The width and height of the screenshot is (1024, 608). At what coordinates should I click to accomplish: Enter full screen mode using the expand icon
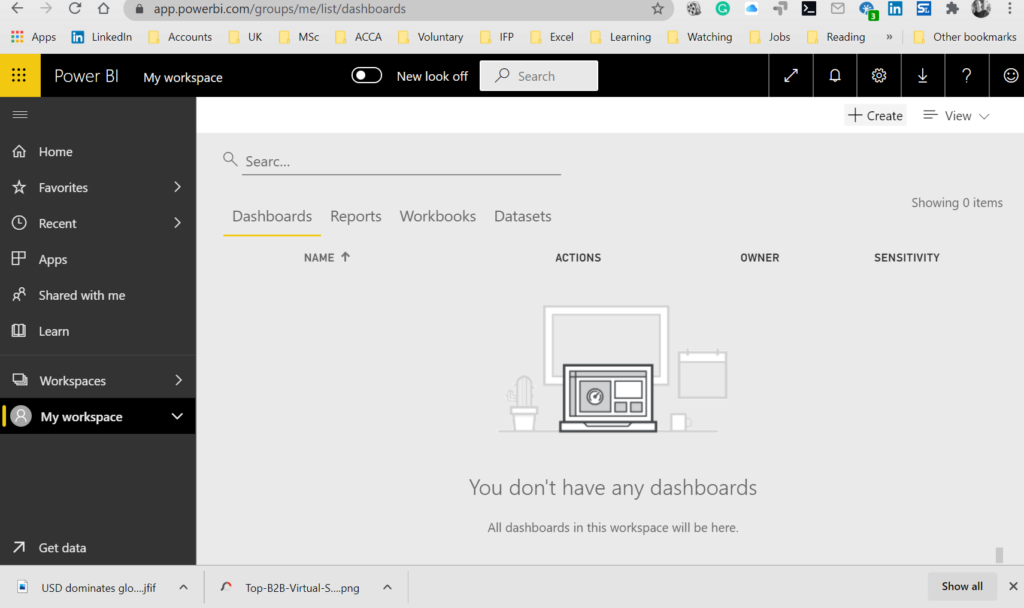point(791,76)
